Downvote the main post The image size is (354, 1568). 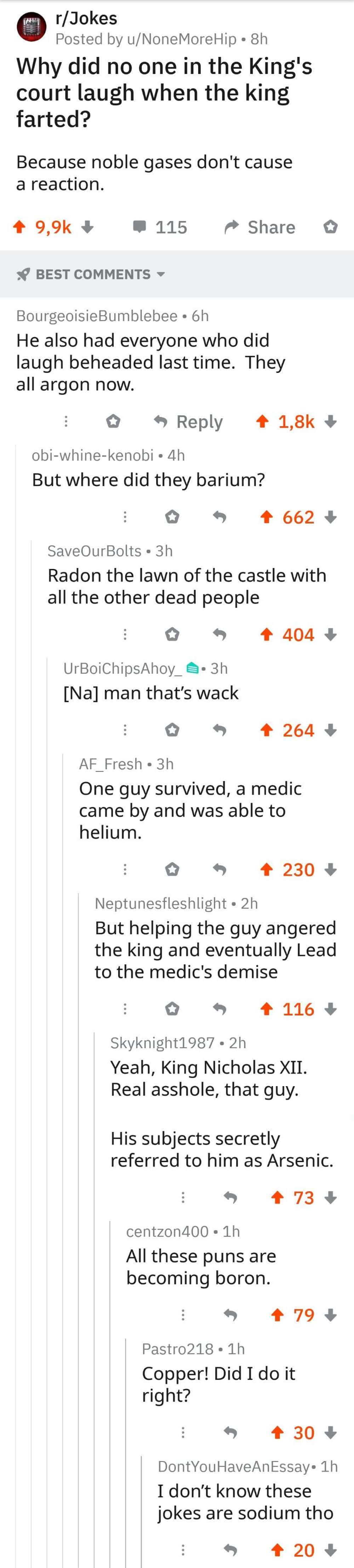click(88, 227)
